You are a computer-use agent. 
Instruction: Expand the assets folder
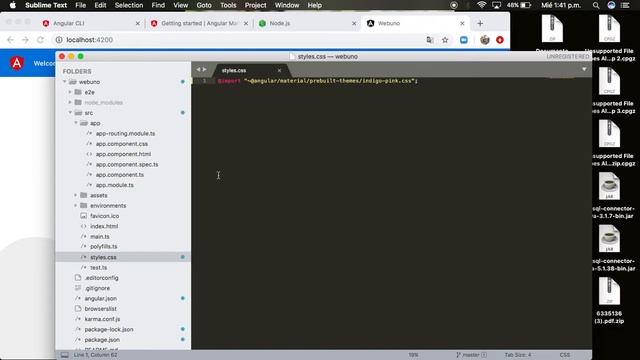point(76,195)
